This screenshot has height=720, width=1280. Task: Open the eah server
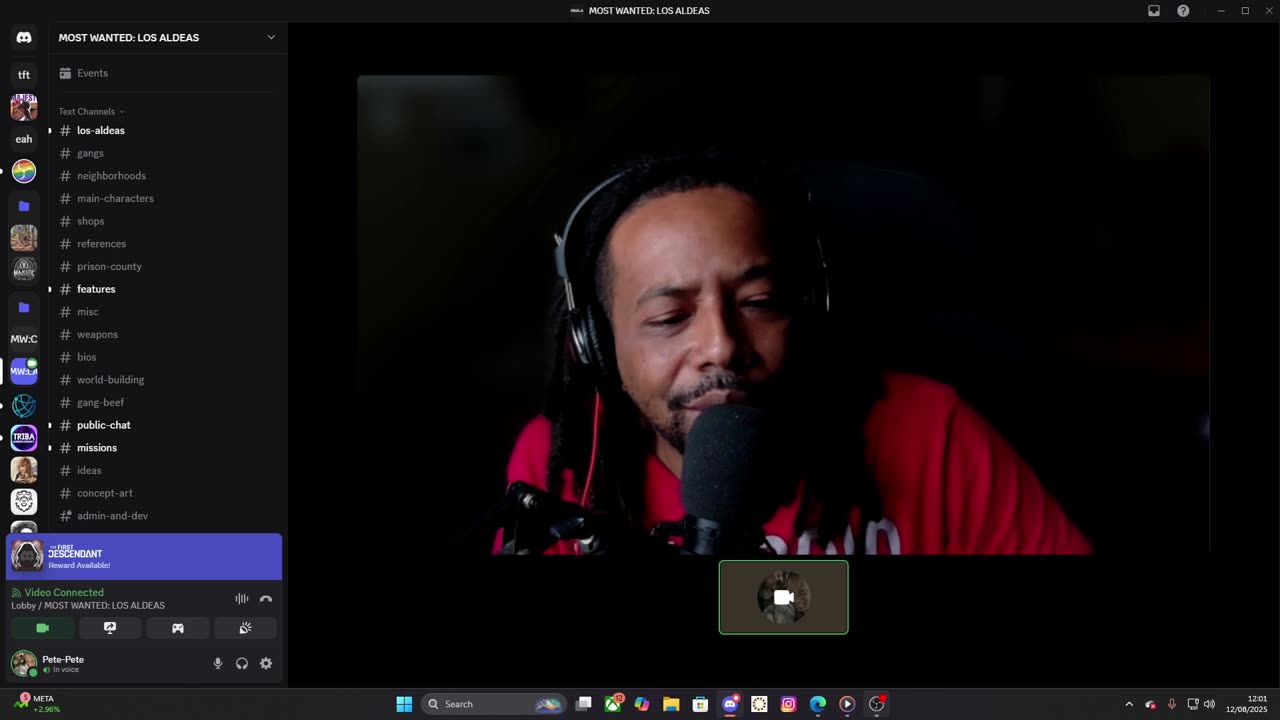(24, 139)
